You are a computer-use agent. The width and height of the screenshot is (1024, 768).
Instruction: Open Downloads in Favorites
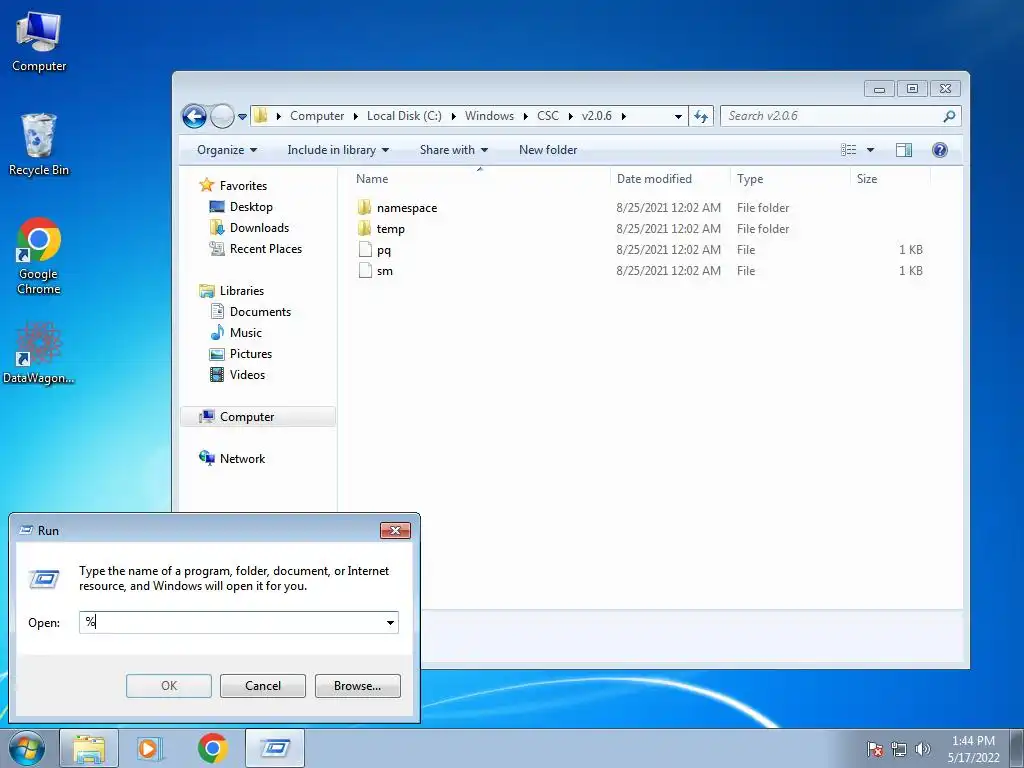(x=249, y=227)
